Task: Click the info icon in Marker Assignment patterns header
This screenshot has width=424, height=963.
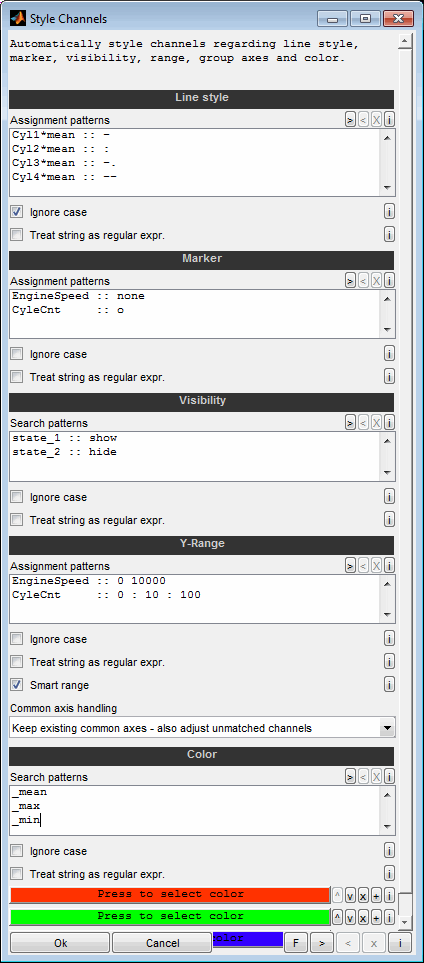Action: 389,281
